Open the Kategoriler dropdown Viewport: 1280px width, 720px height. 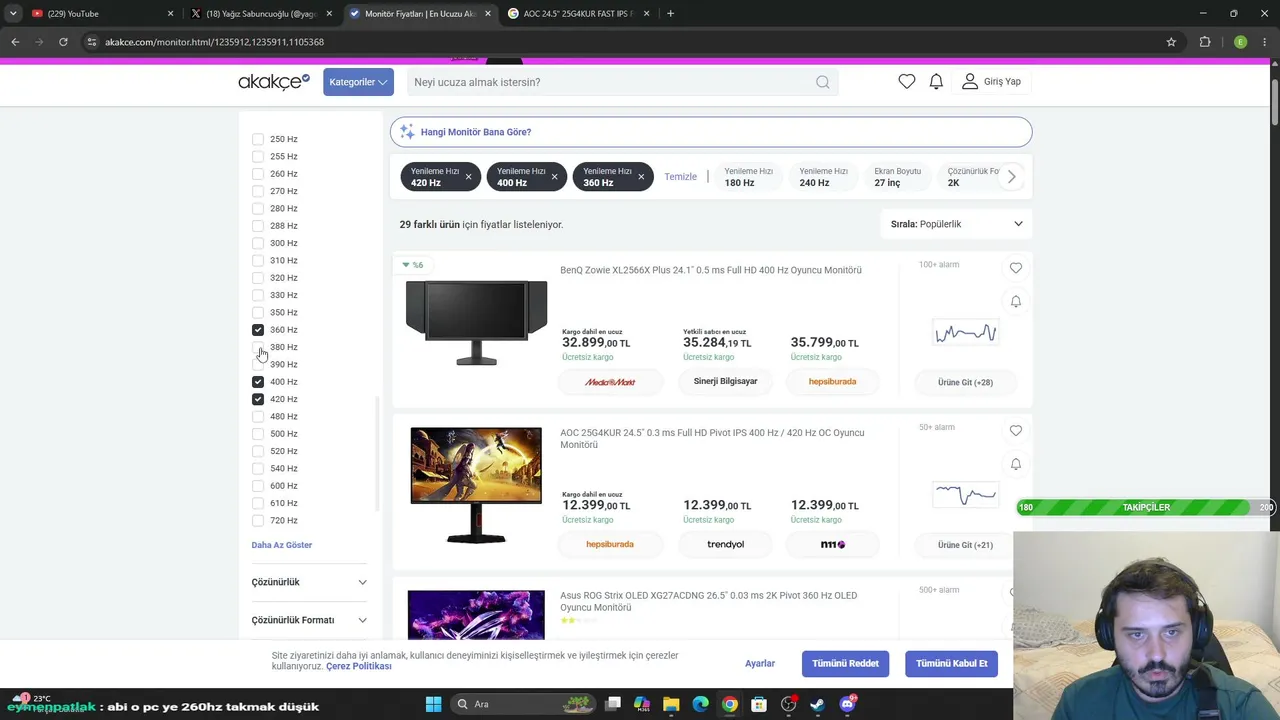pyautogui.click(x=358, y=82)
